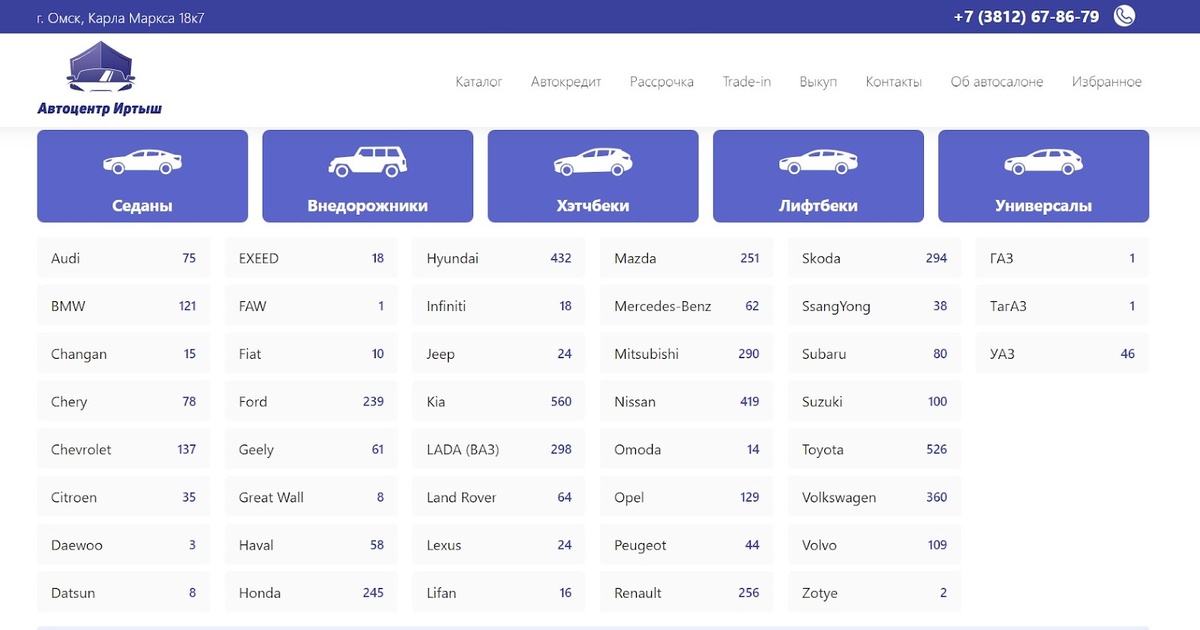Select the Лифтбеки body type card
The height and width of the screenshot is (630, 1200).
pos(818,176)
